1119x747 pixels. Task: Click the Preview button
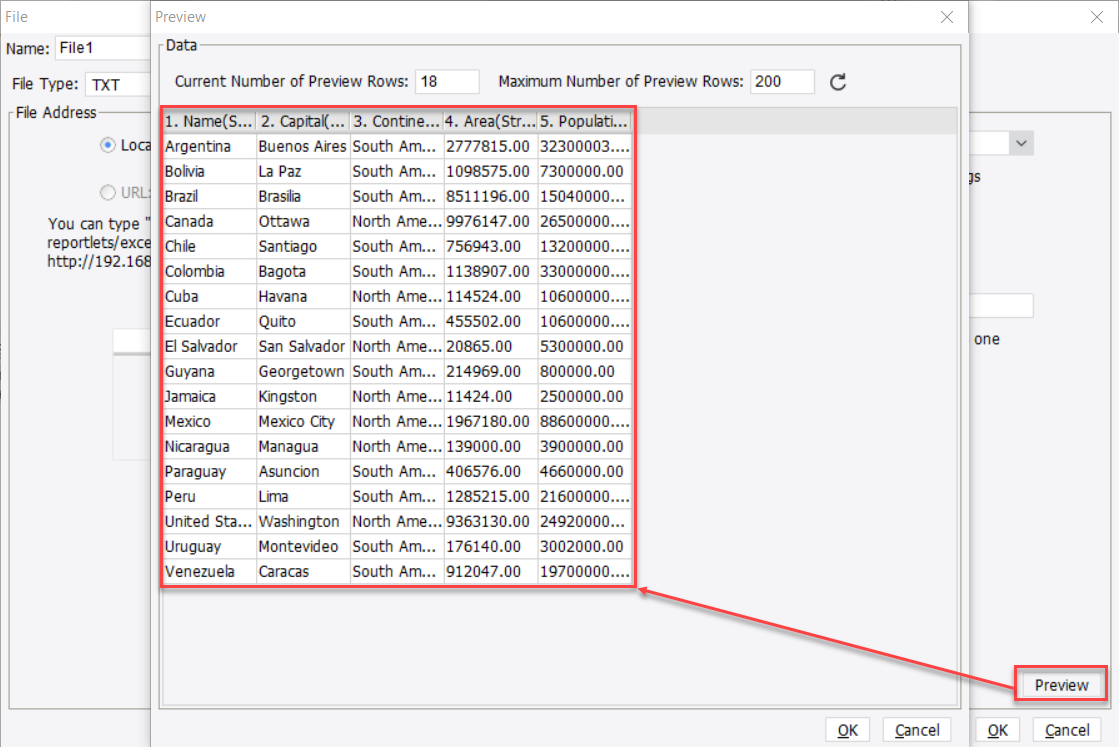tap(1060, 685)
